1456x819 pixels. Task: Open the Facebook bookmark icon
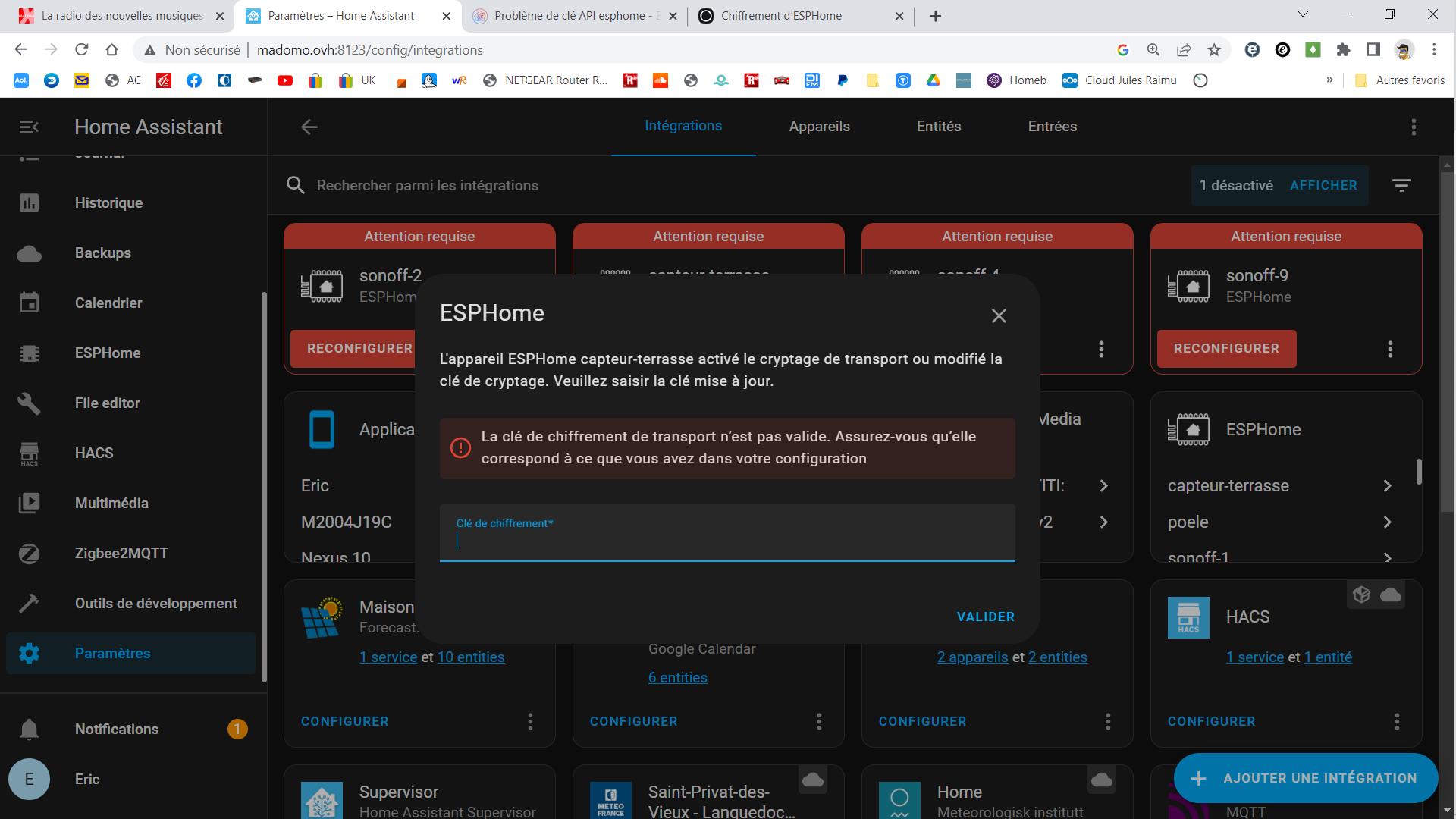194,80
